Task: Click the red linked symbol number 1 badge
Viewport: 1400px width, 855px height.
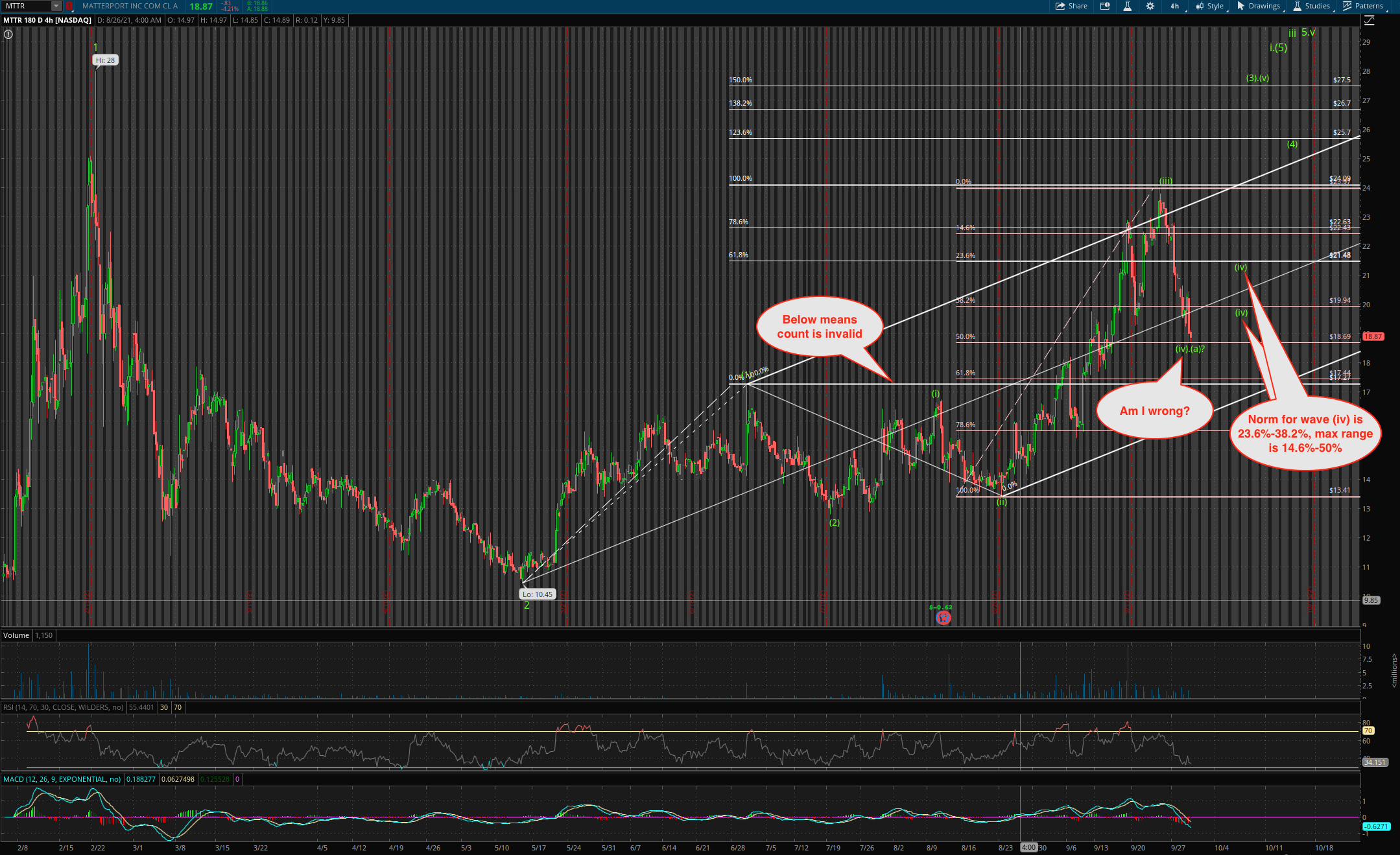Action: point(69,6)
